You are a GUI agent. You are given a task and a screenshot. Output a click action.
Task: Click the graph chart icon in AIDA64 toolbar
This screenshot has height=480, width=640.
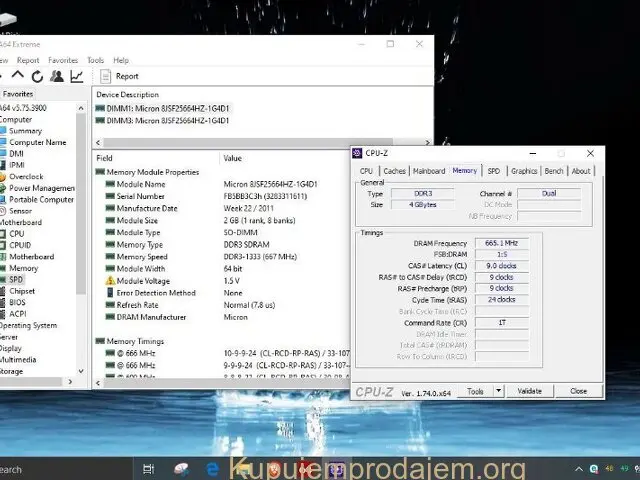coord(77,76)
